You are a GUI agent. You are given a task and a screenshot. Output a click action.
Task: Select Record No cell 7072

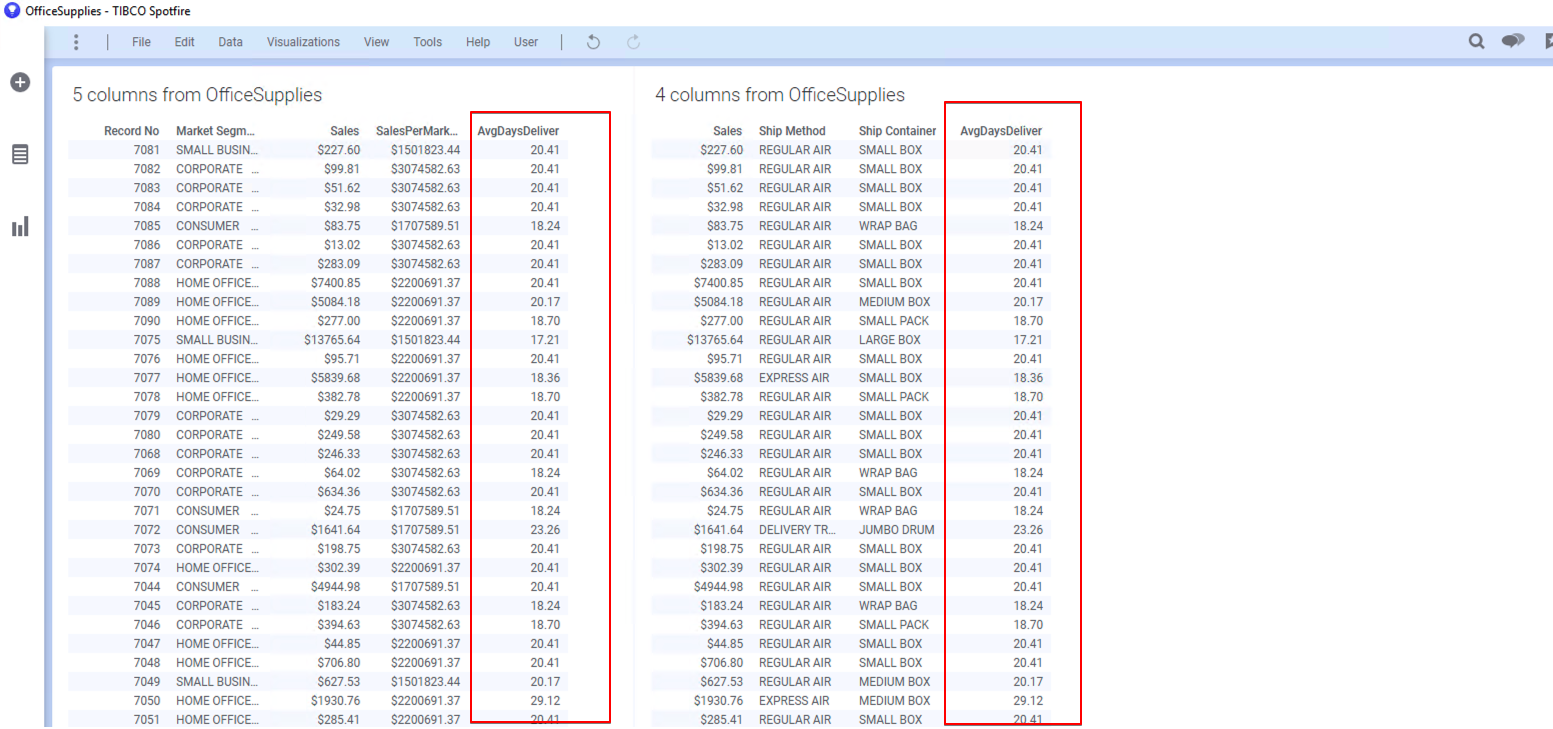click(146, 530)
